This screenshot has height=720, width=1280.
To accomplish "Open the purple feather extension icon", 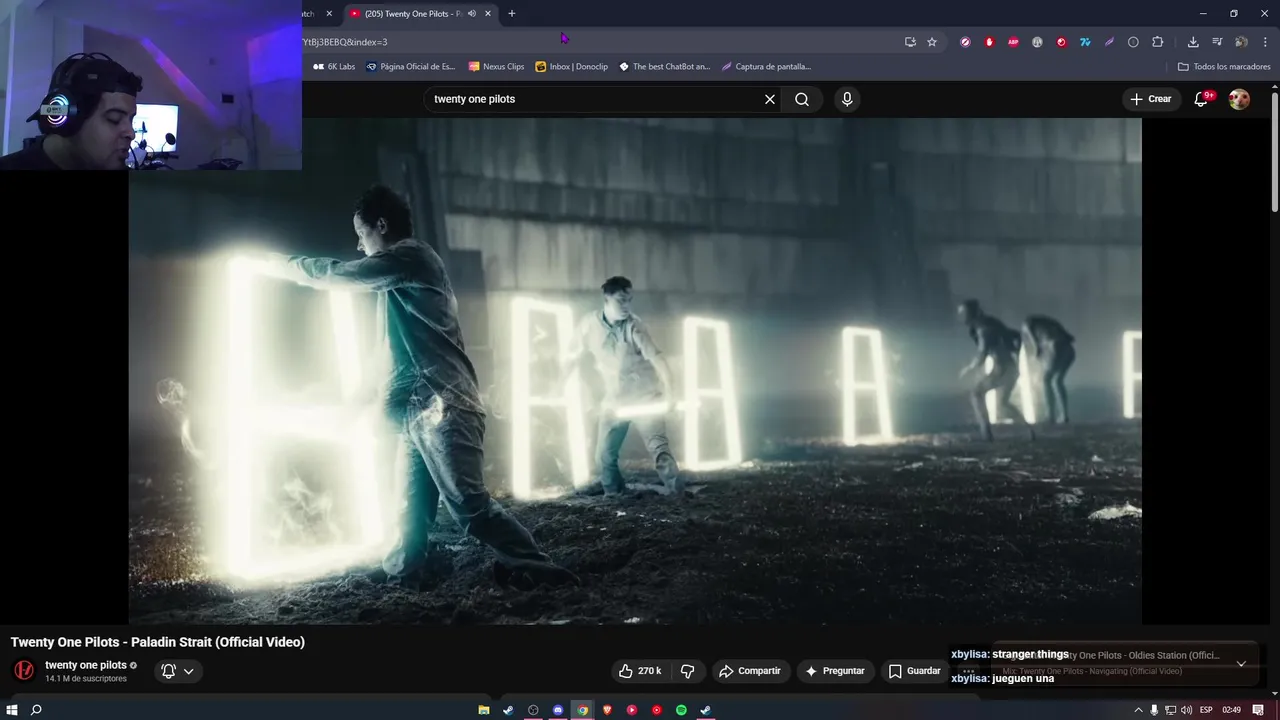I will [x=1109, y=42].
